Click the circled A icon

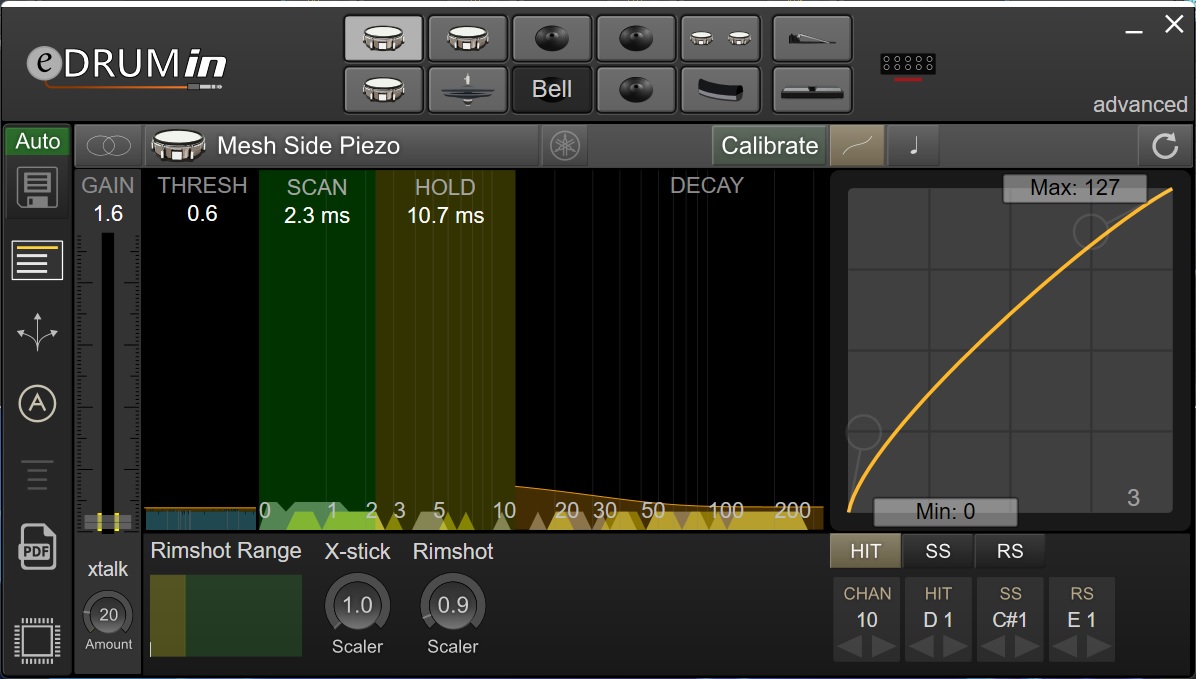37,404
